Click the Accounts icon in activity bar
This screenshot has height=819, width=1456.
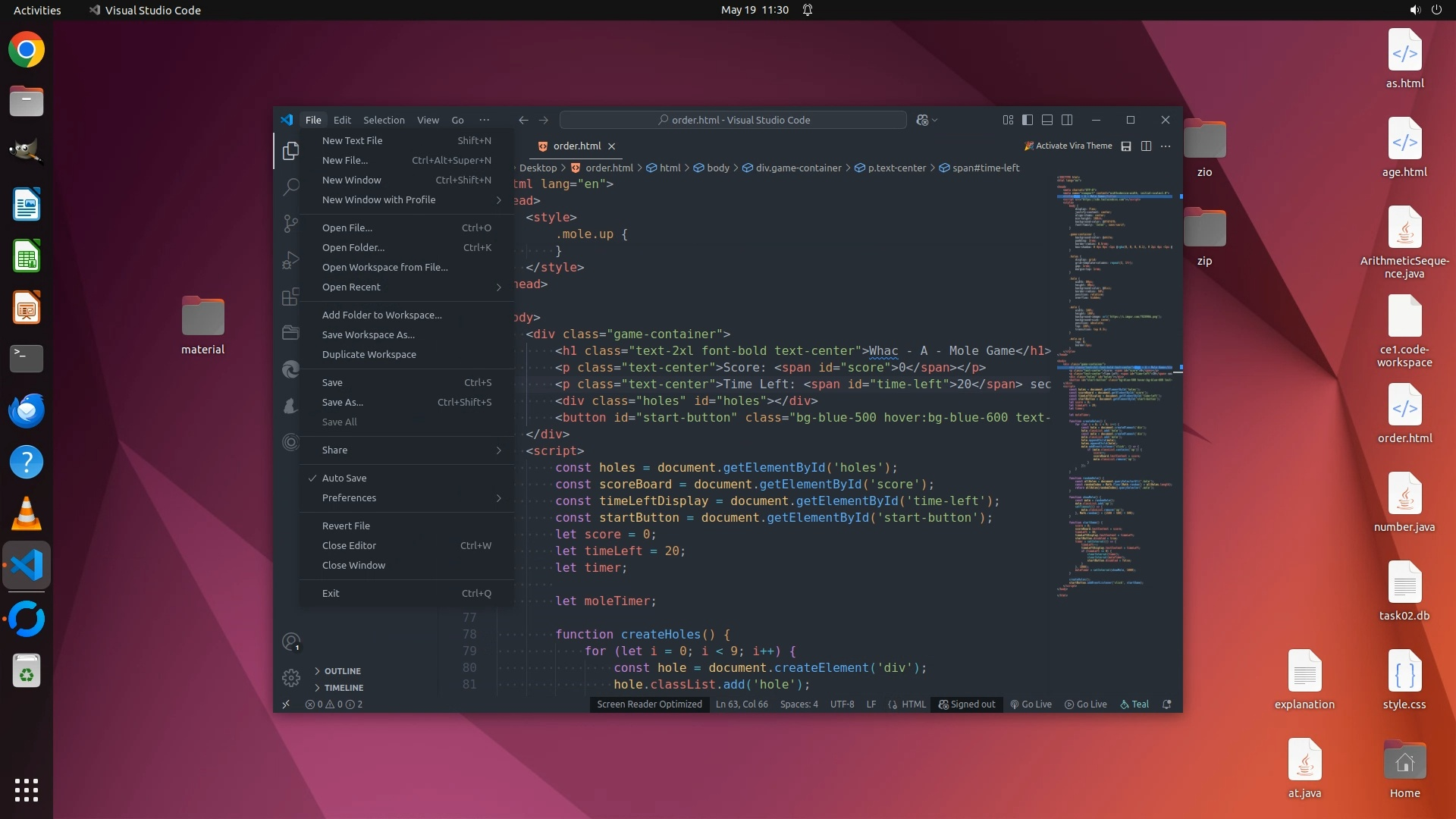[x=291, y=642]
